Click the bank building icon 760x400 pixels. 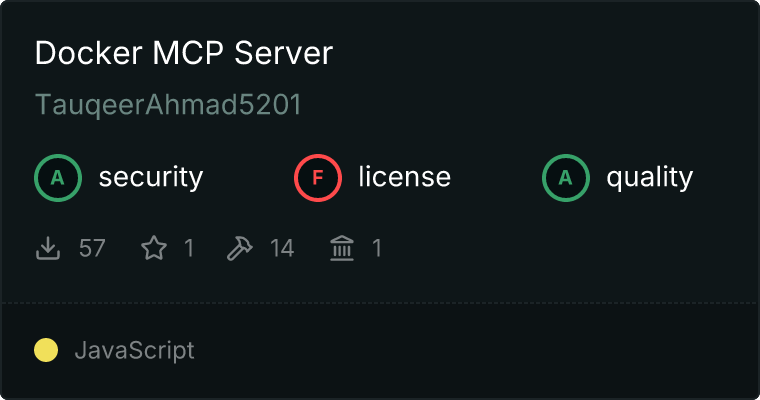pyautogui.click(x=342, y=248)
